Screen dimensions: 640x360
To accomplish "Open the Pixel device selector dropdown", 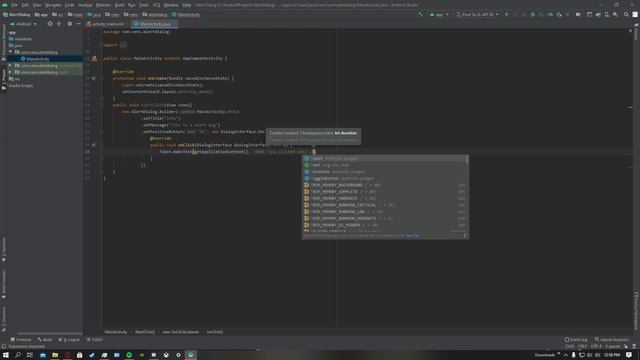I will pos(478,14).
